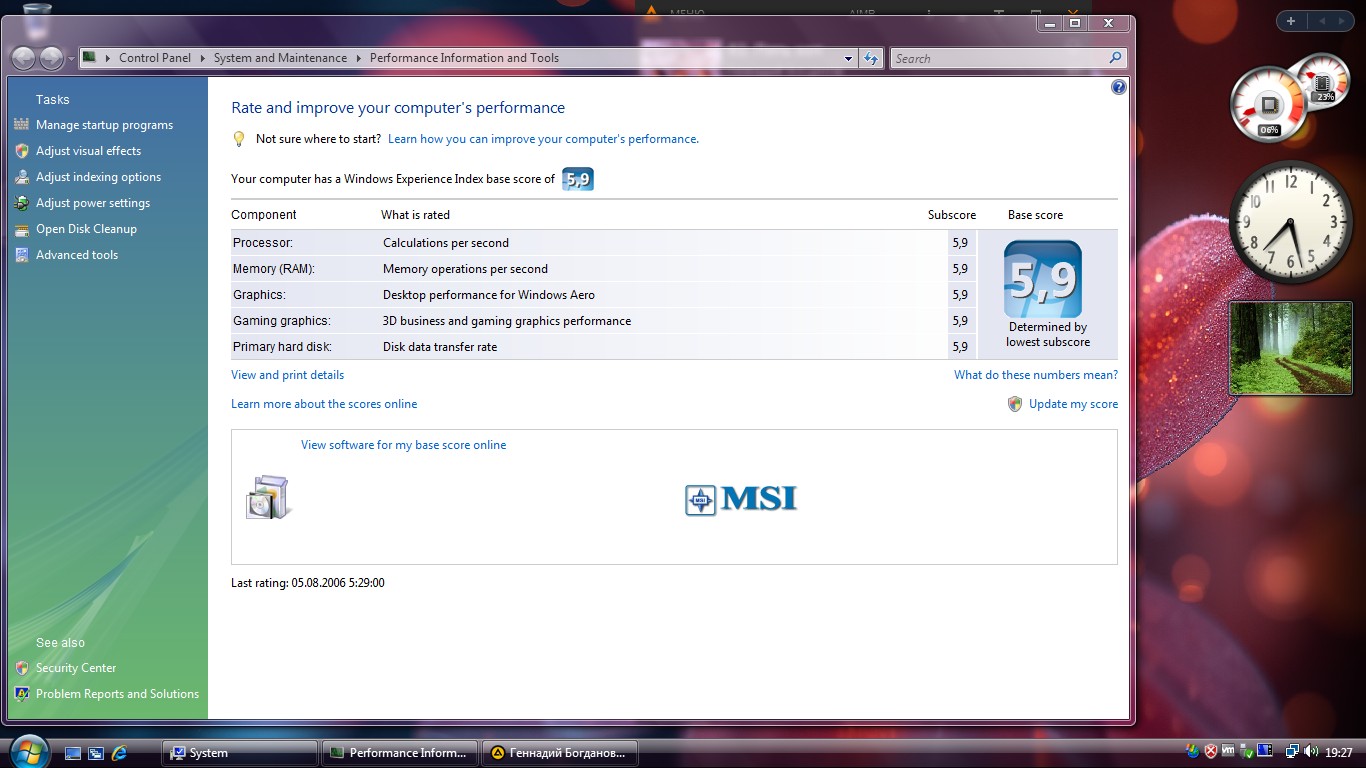Click Update my score link
The height and width of the screenshot is (768, 1366).
point(1073,404)
